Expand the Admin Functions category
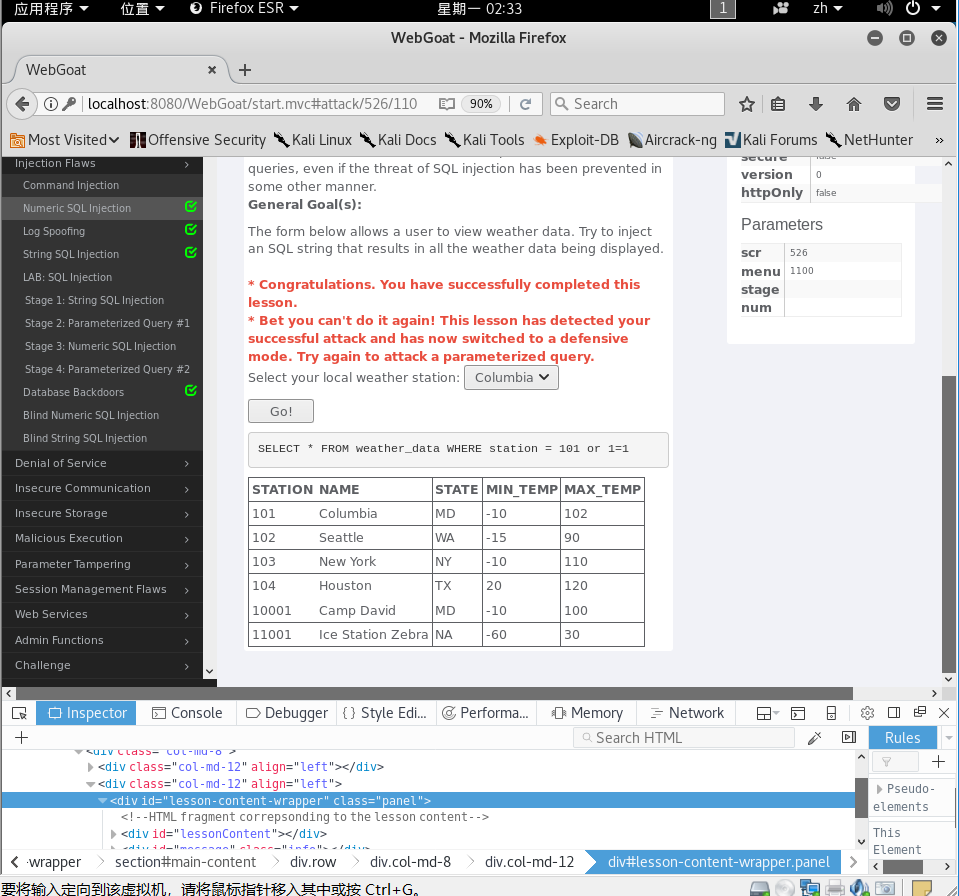The image size is (959, 896). click(102, 640)
